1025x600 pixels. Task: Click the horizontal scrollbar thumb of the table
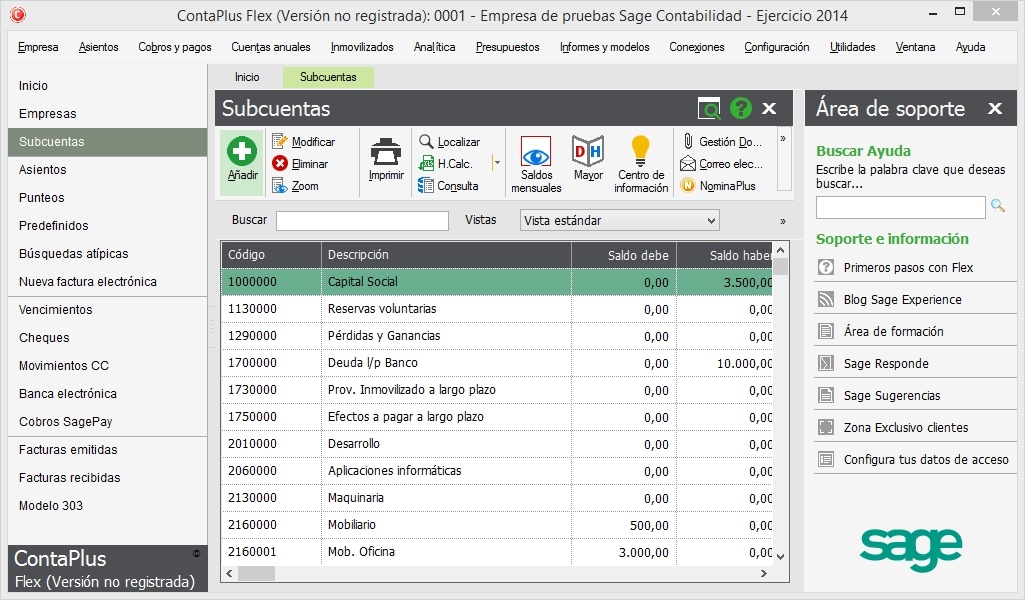(x=256, y=574)
